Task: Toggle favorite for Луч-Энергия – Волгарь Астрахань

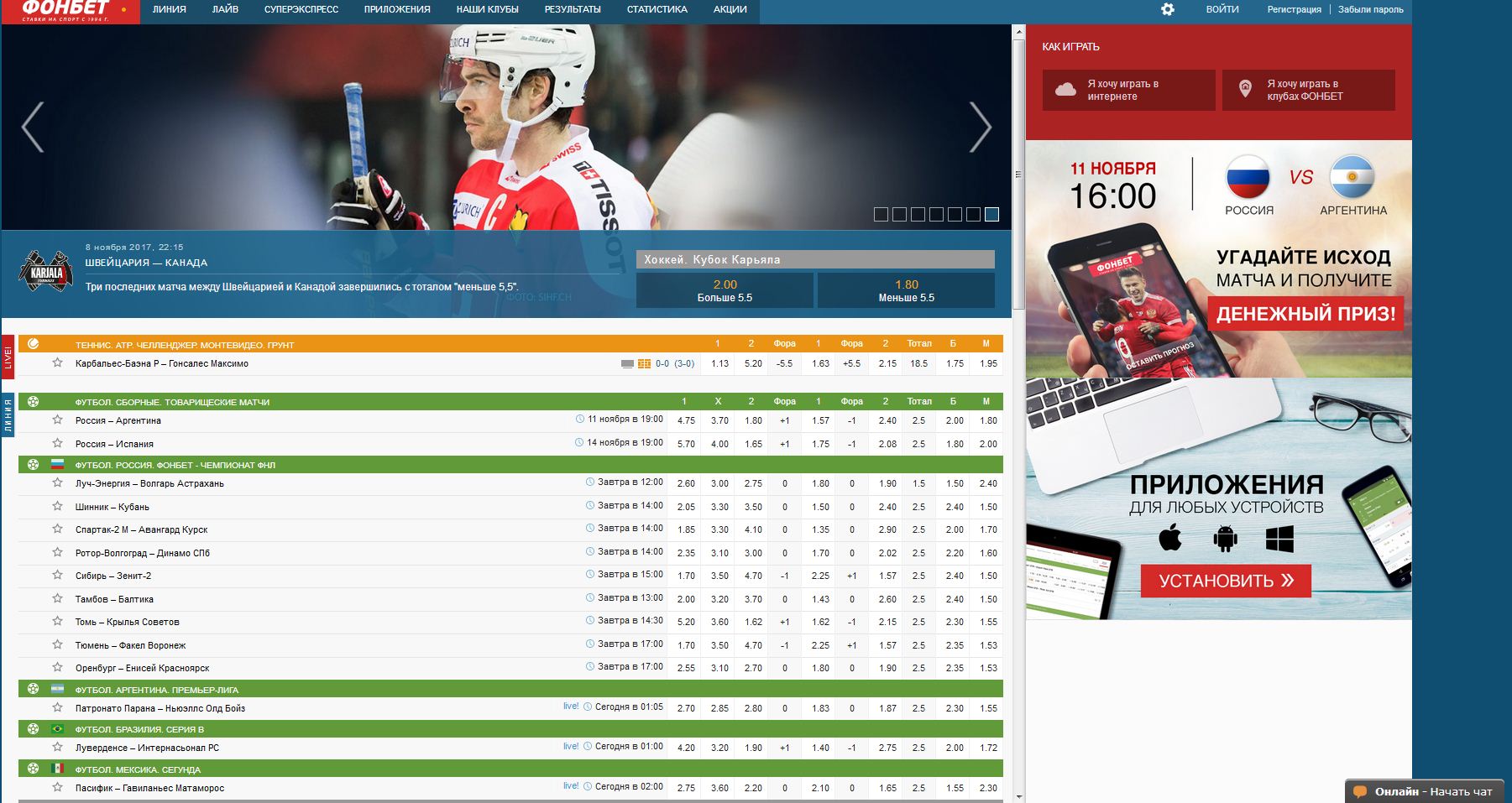Action: tap(57, 482)
